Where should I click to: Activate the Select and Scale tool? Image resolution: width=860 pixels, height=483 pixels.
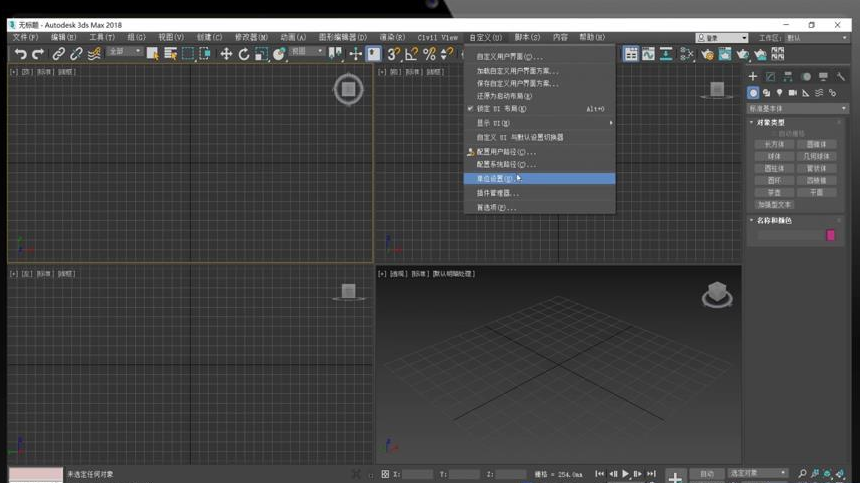(x=261, y=54)
